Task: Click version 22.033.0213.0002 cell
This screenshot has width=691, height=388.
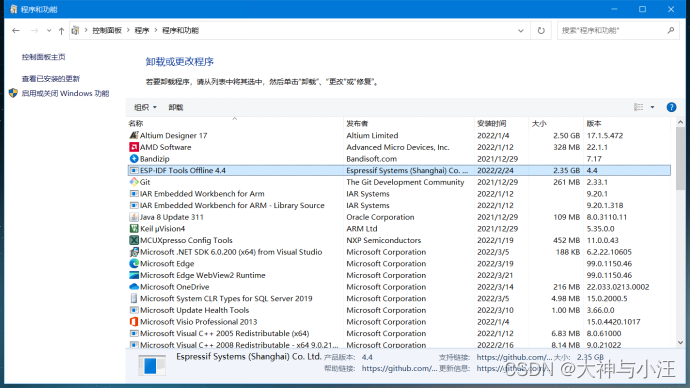Action: click(617, 287)
